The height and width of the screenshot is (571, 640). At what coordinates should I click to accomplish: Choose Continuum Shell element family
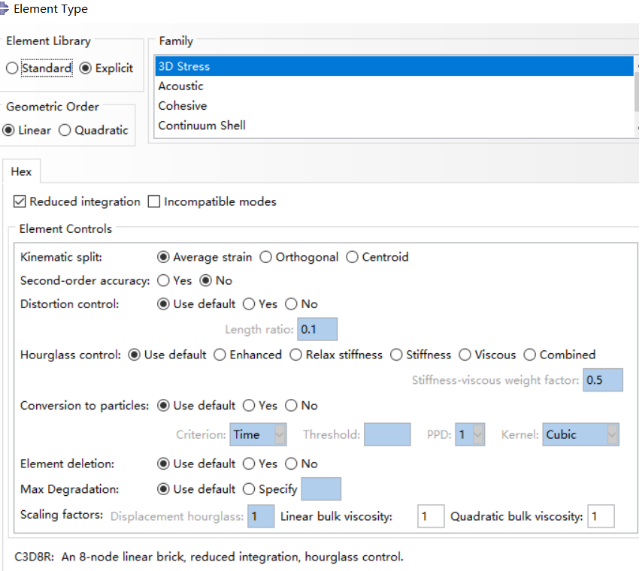point(202,126)
